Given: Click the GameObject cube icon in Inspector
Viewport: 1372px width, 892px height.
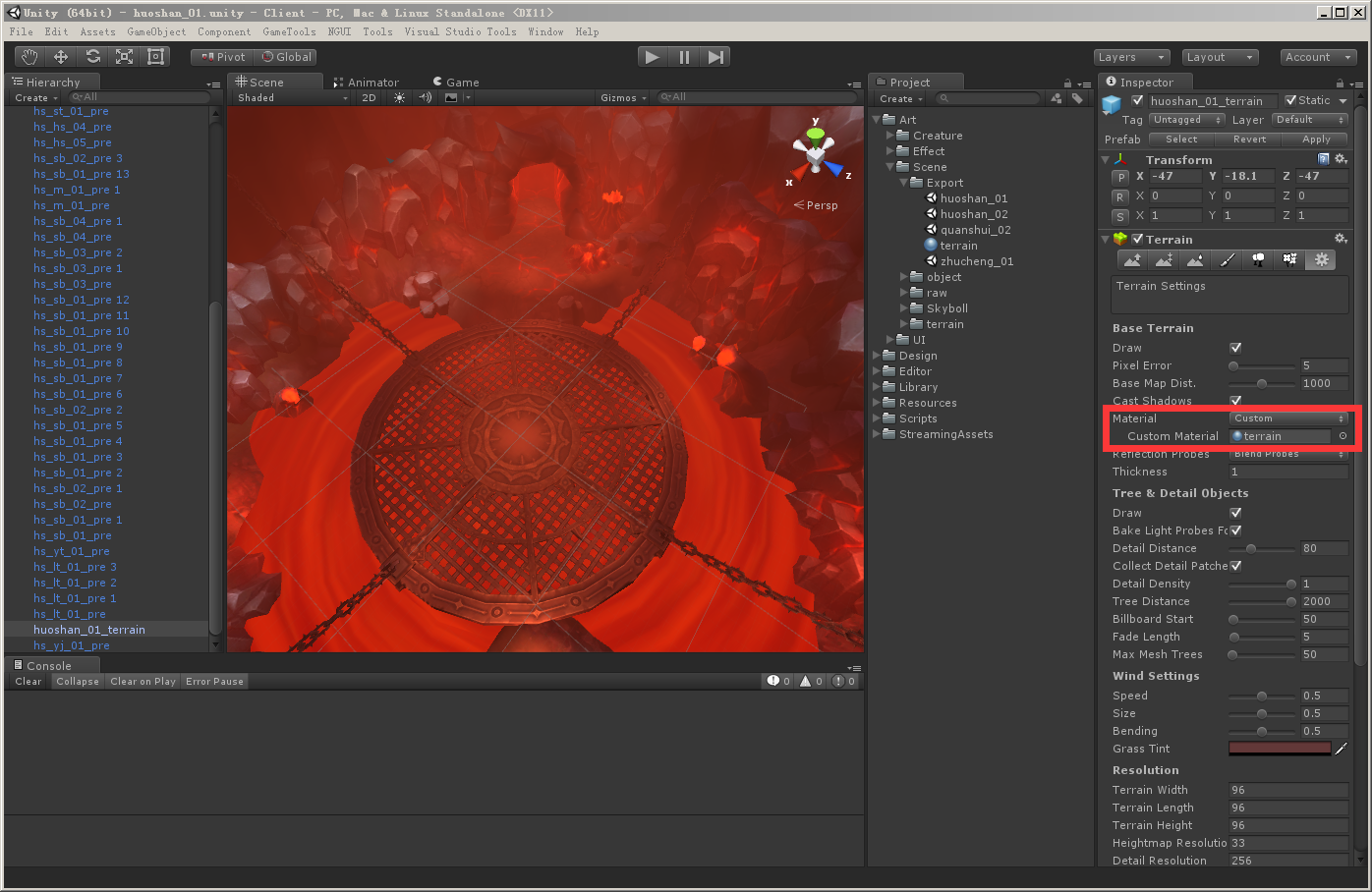Looking at the screenshot, I should pos(1112,103).
